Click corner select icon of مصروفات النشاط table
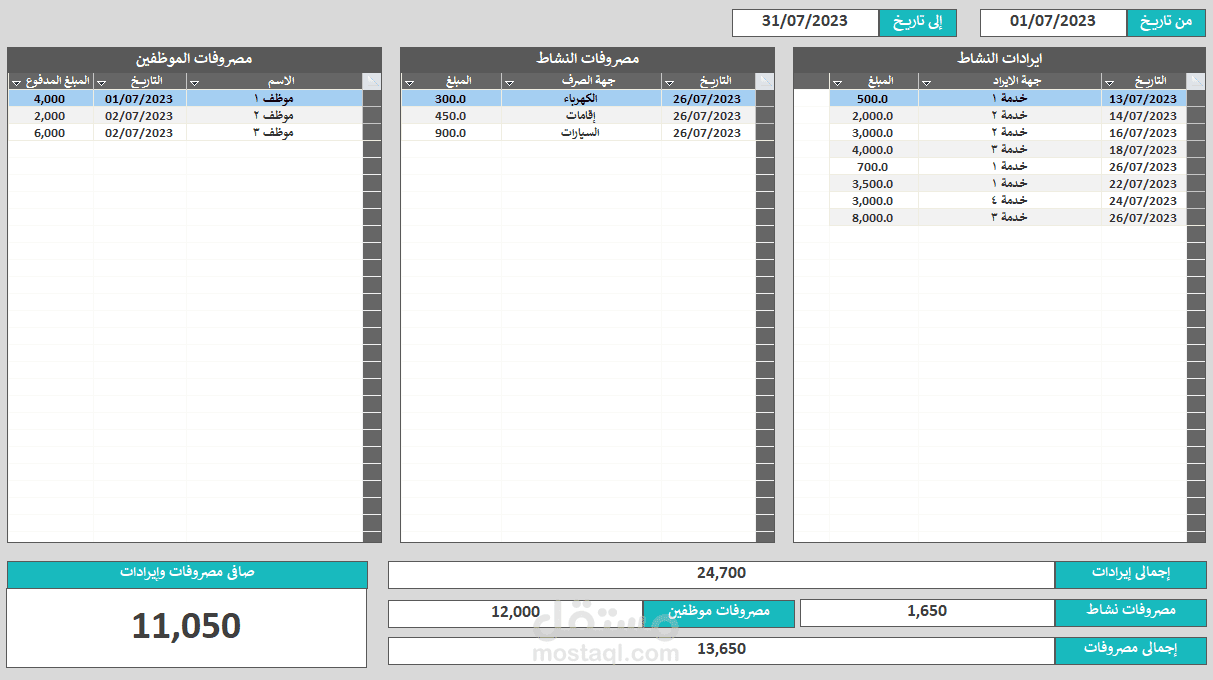Viewport: 1213px width, 680px height. pos(765,81)
